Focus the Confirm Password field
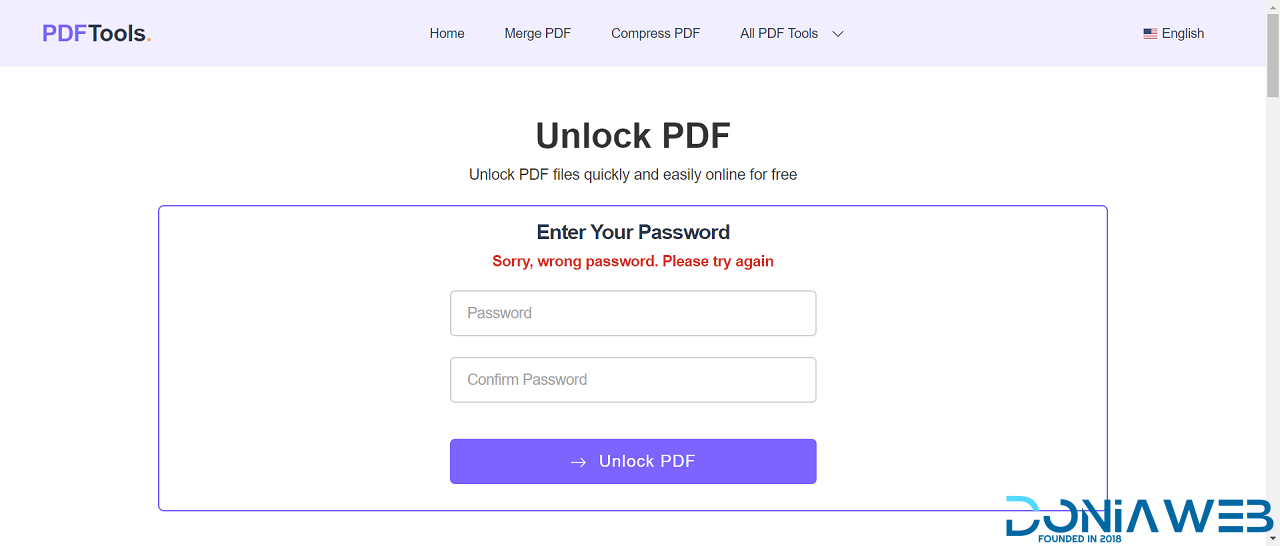Screen dimensions: 1280x546 [633, 380]
